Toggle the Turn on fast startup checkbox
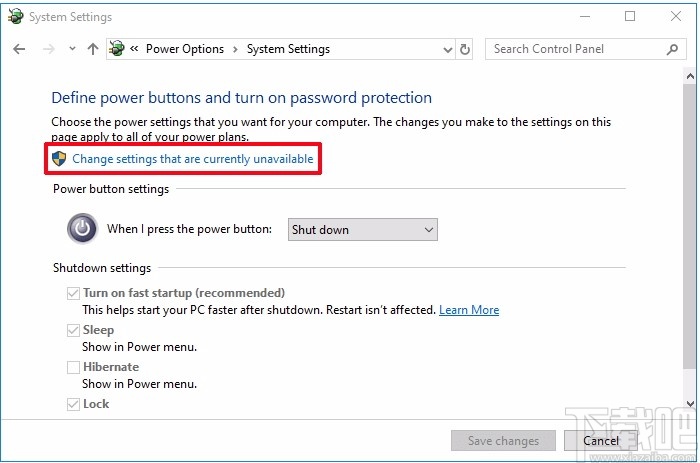700x463 pixels. 73,293
